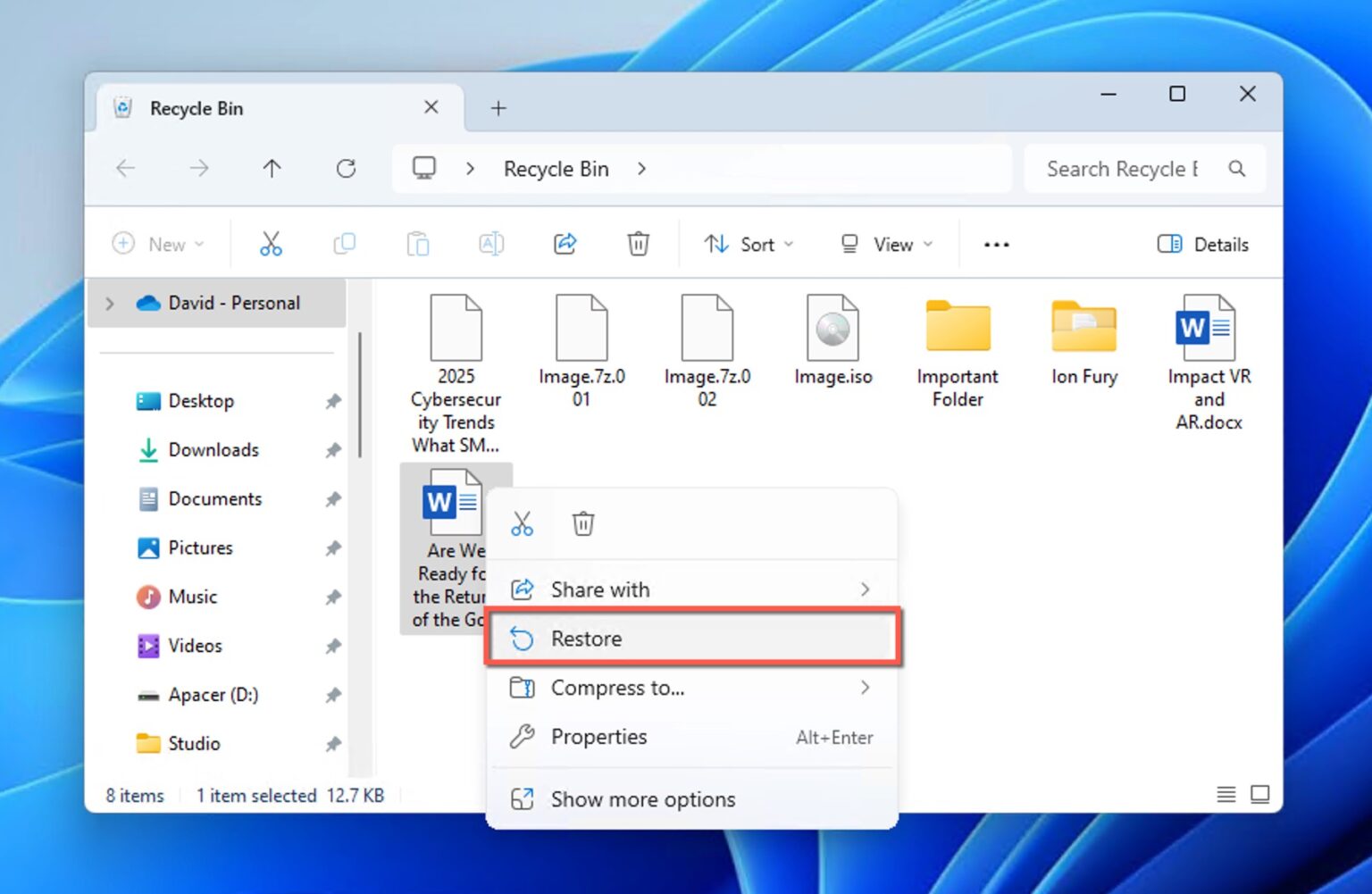The image size is (1372, 894).
Task: Navigate up using the Up arrow icon
Action: pos(272,168)
